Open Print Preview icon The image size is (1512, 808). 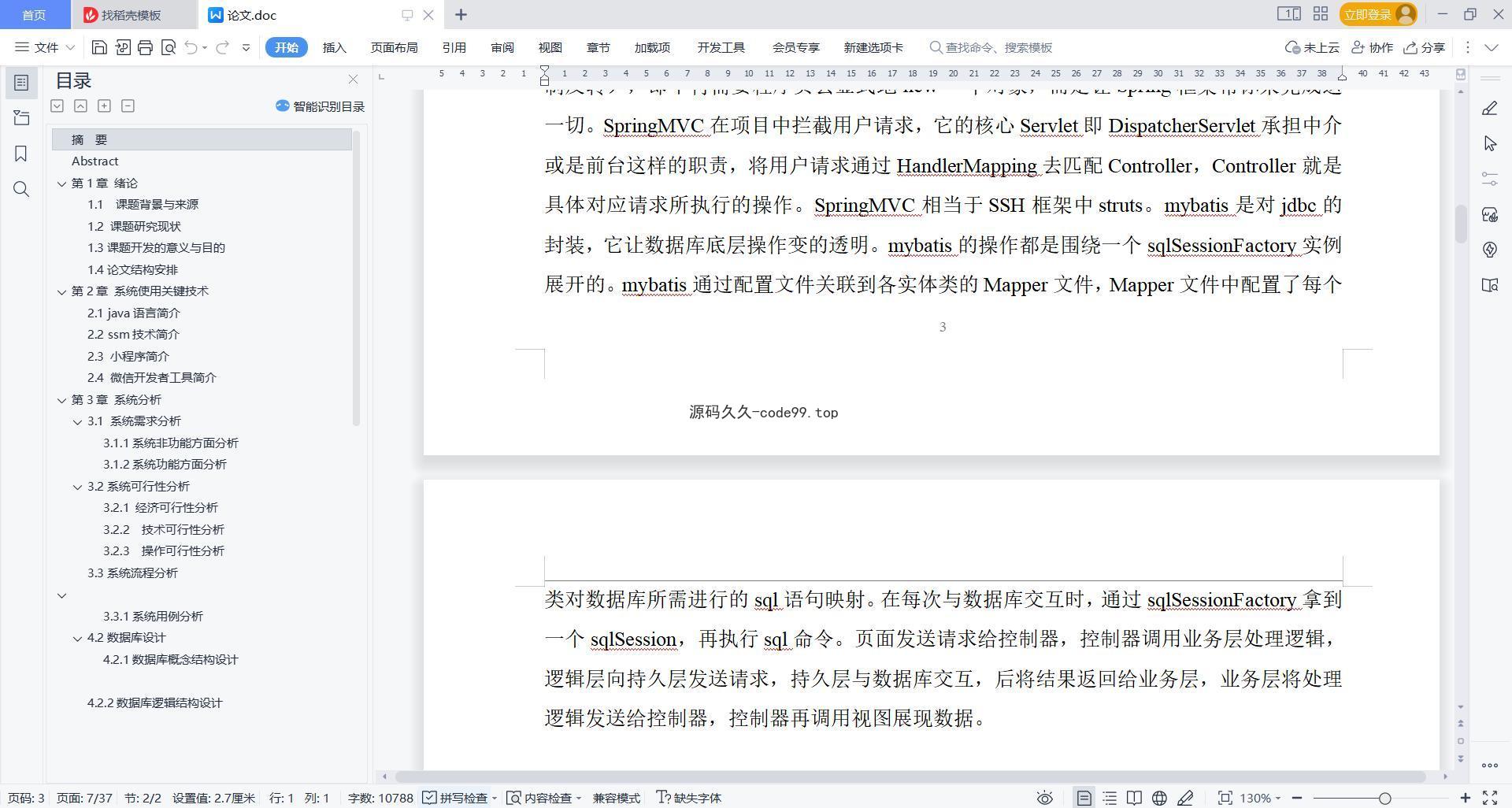(168, 47)
